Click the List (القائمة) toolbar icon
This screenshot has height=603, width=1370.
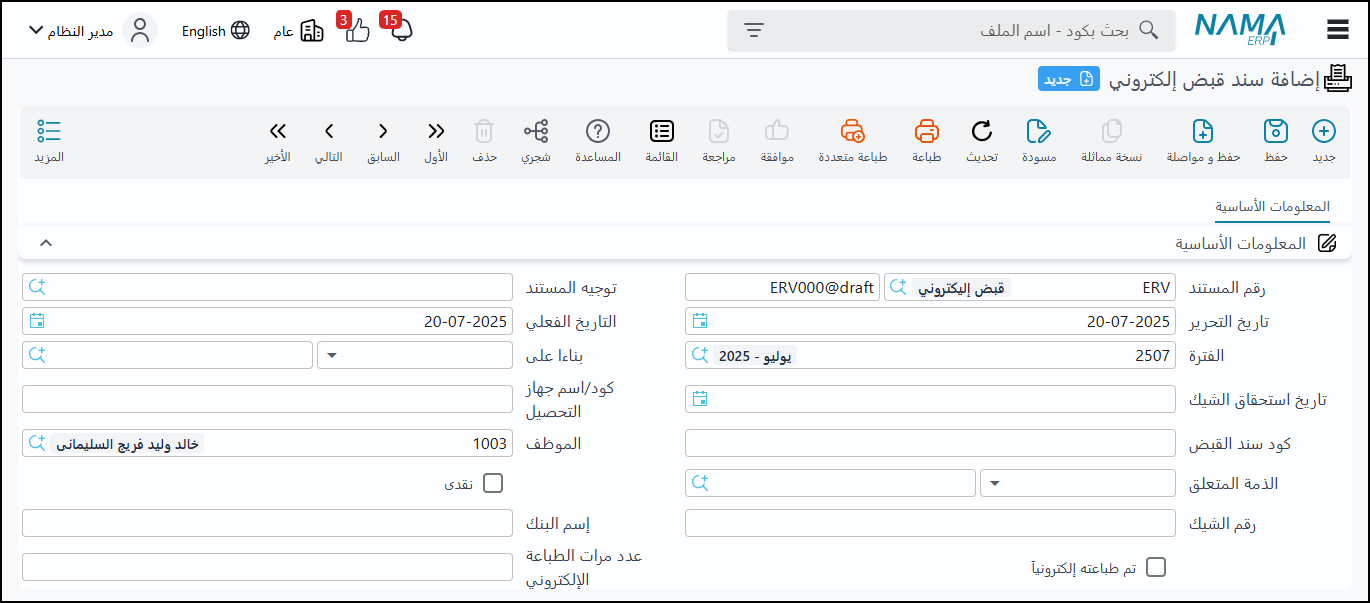click(x=662, y=132)
